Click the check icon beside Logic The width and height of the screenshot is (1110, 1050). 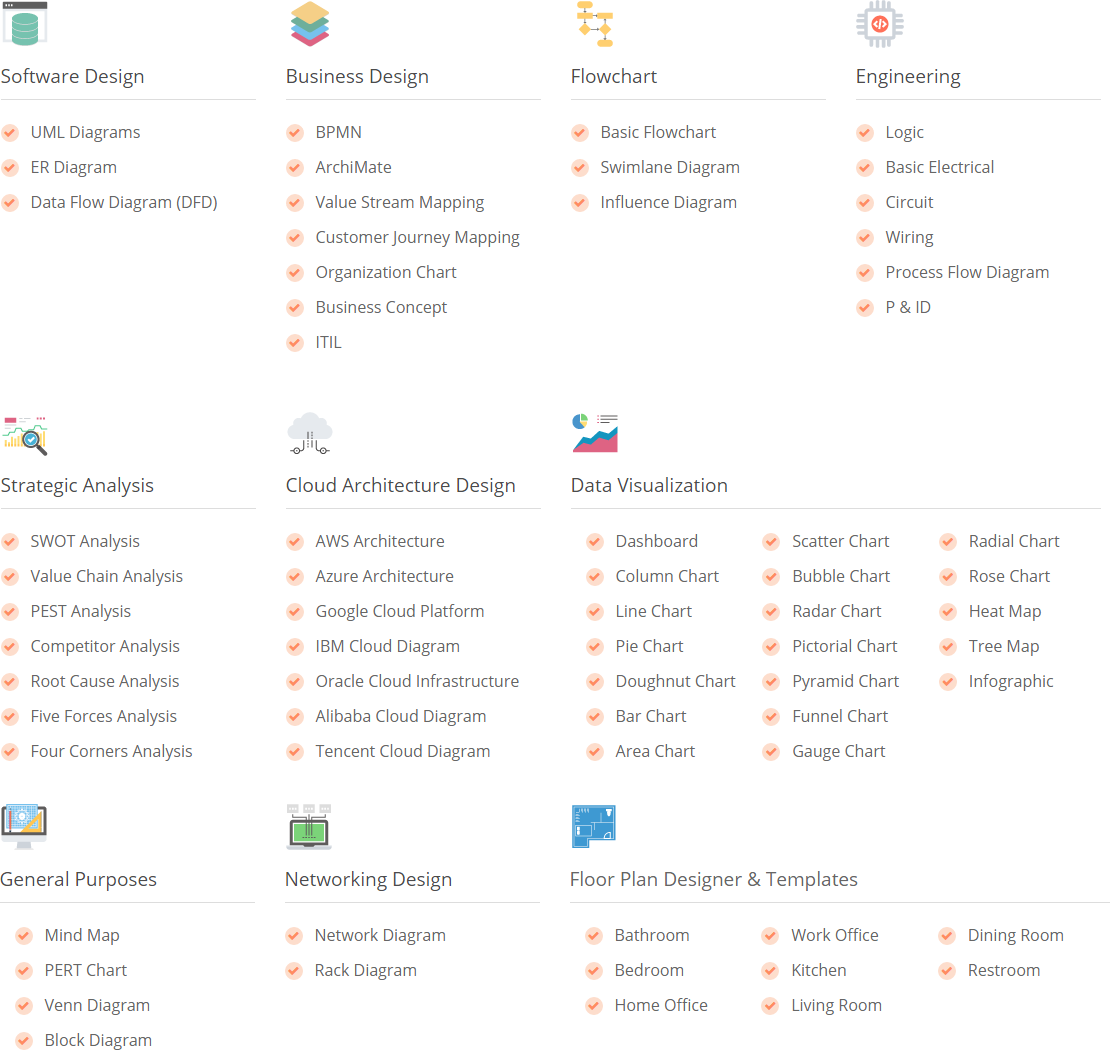click(x=865, y=132)
